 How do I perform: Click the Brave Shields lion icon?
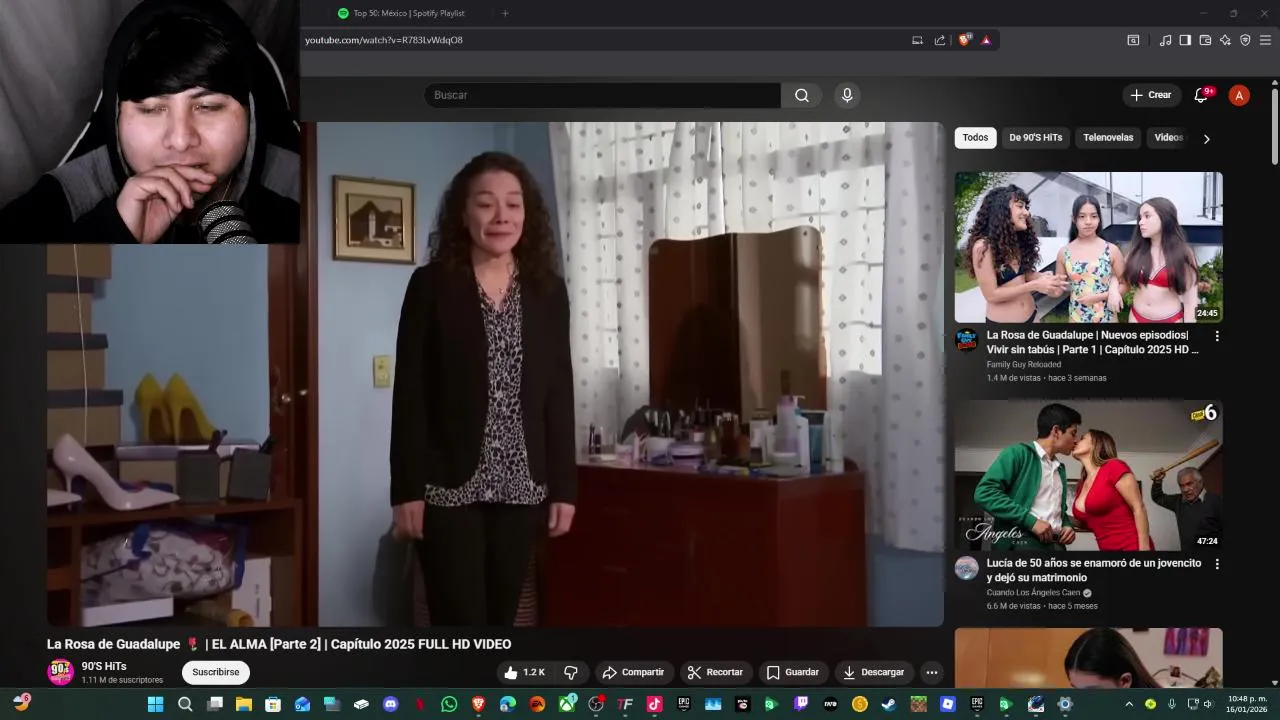click(x=965, y=40)
